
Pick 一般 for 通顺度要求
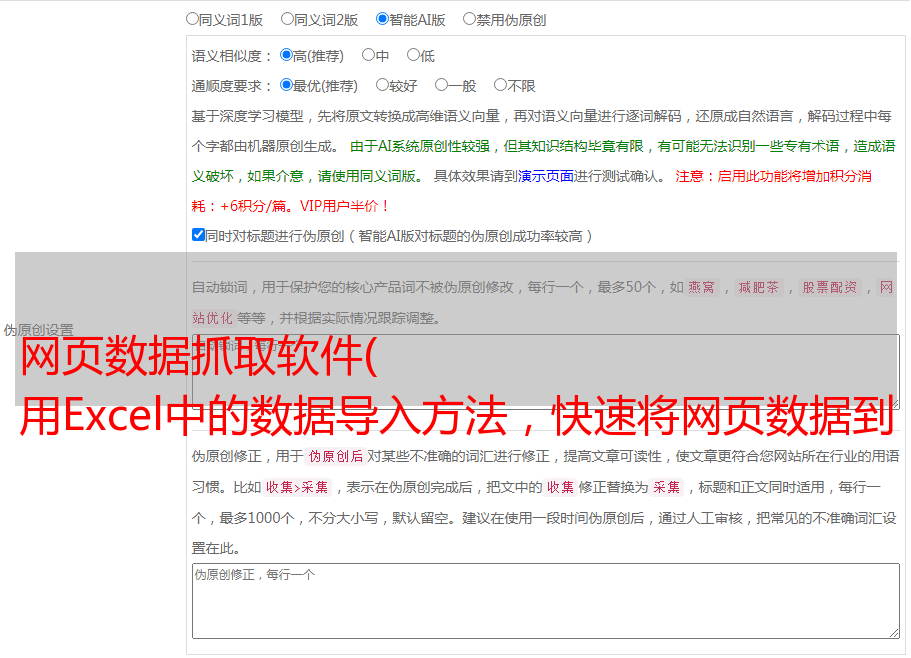441,85
